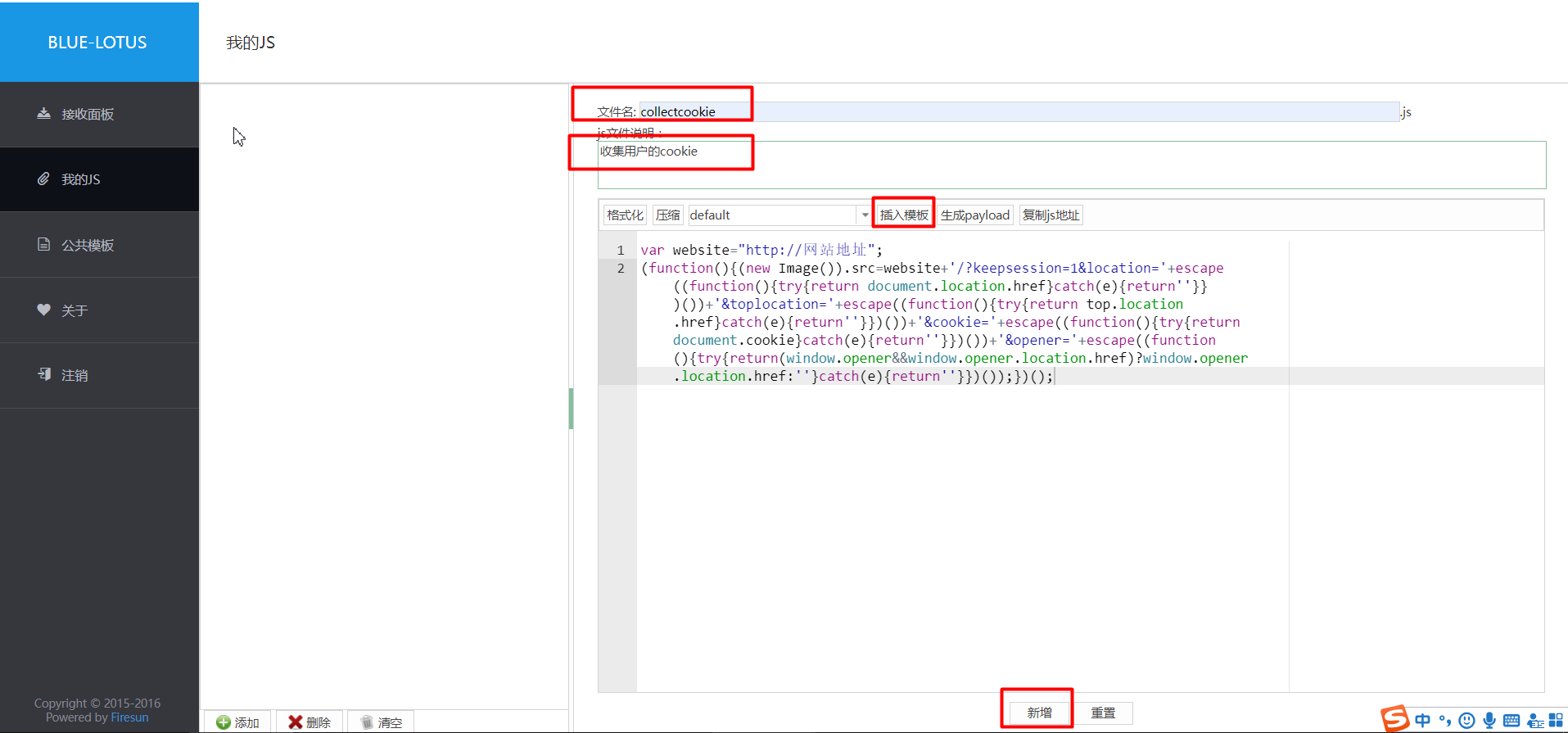
Task: Choose 注销 to log out
Action: [x=99, y=375]
